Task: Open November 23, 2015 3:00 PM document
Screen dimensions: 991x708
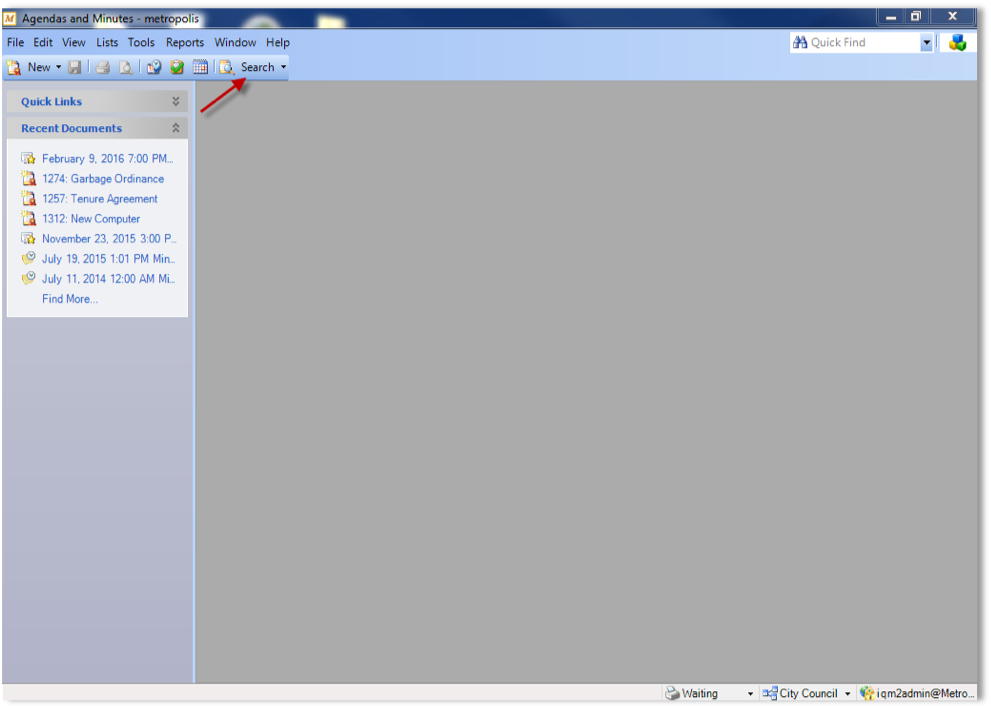Action: click(109, 239)
